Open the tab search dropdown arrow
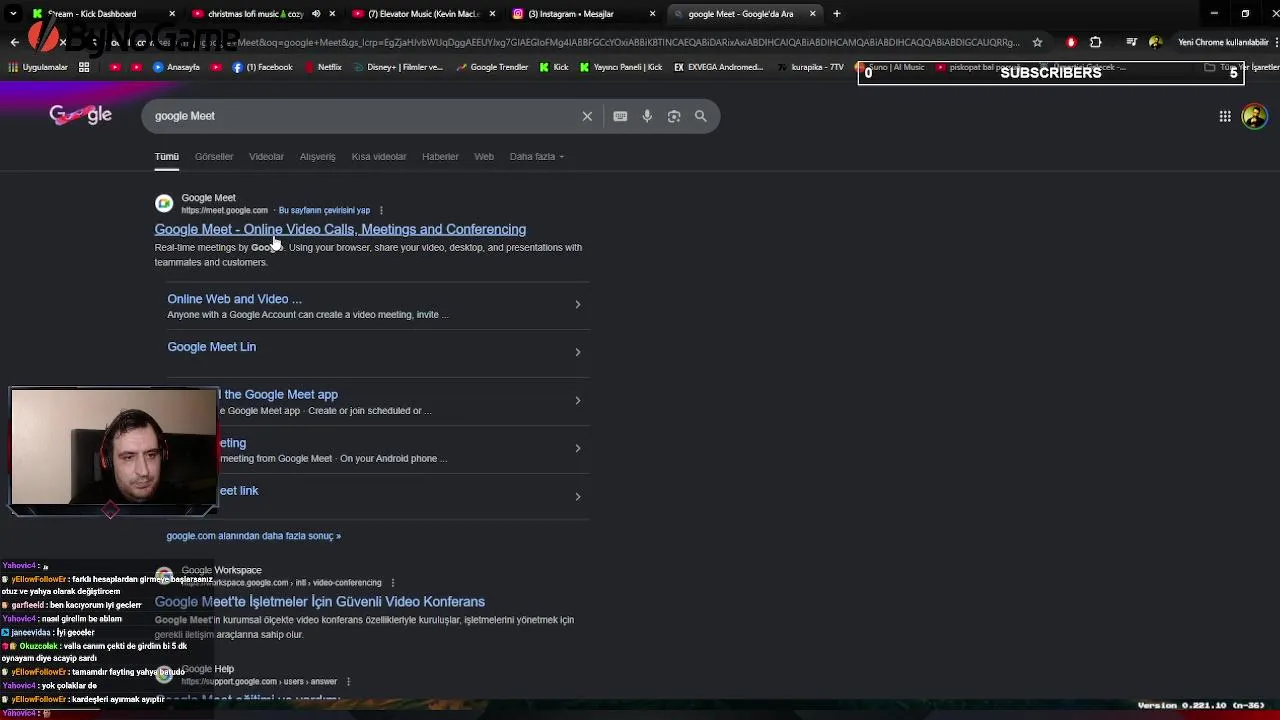The image size is (1280, 720). tap(13, 14)
